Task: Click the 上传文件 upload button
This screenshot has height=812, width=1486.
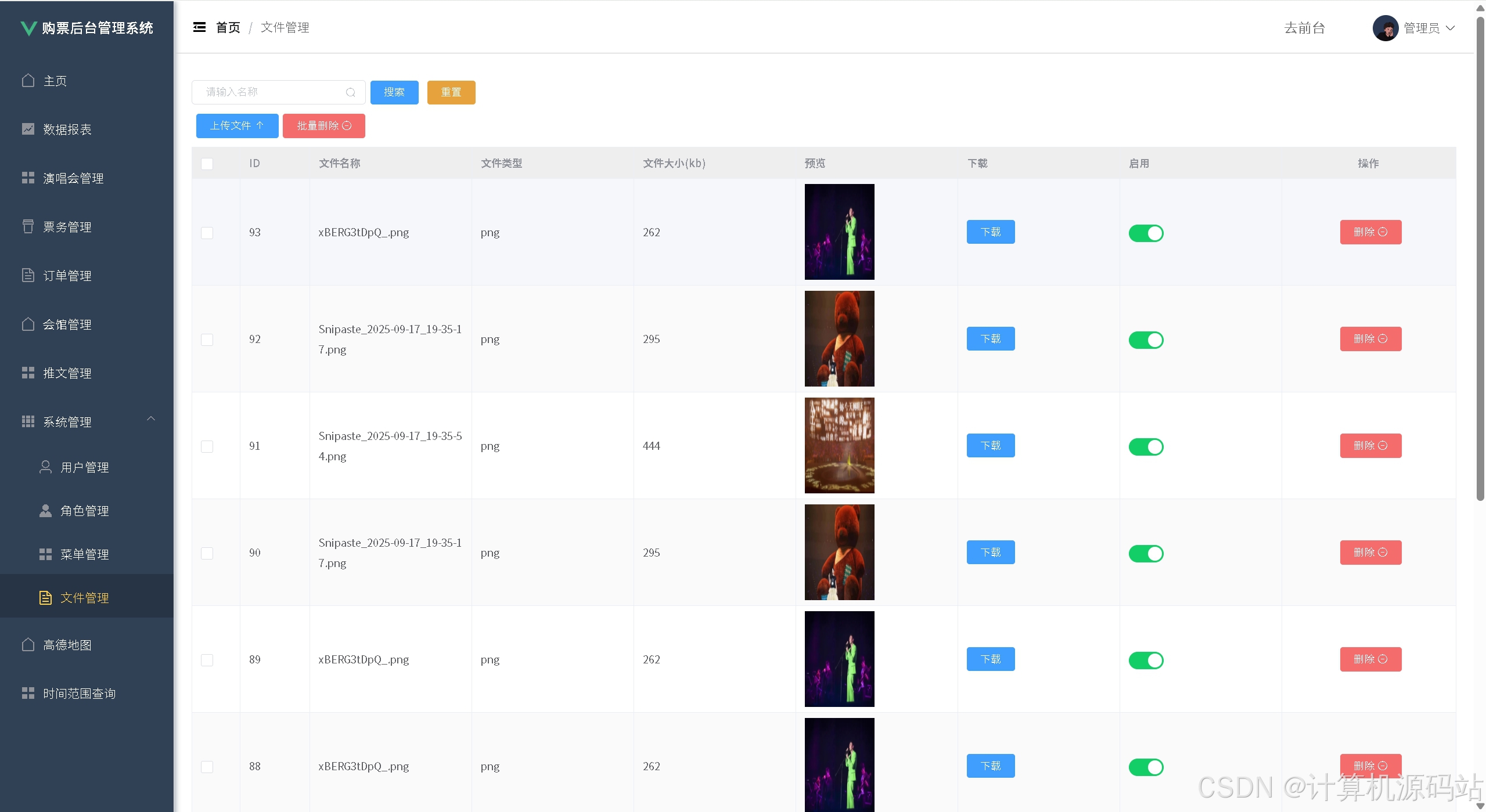Action: (238, 126)
